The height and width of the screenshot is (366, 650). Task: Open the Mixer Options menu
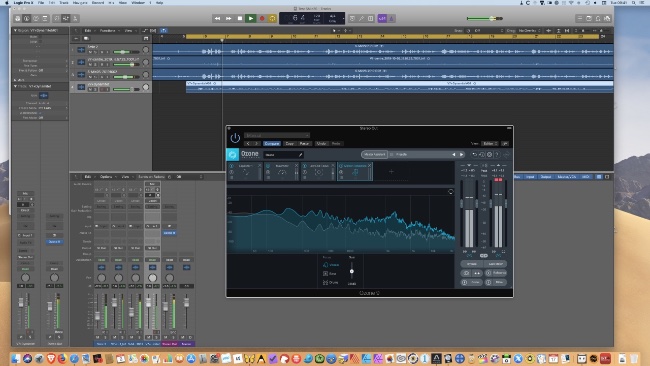click(x=106, y=177)
